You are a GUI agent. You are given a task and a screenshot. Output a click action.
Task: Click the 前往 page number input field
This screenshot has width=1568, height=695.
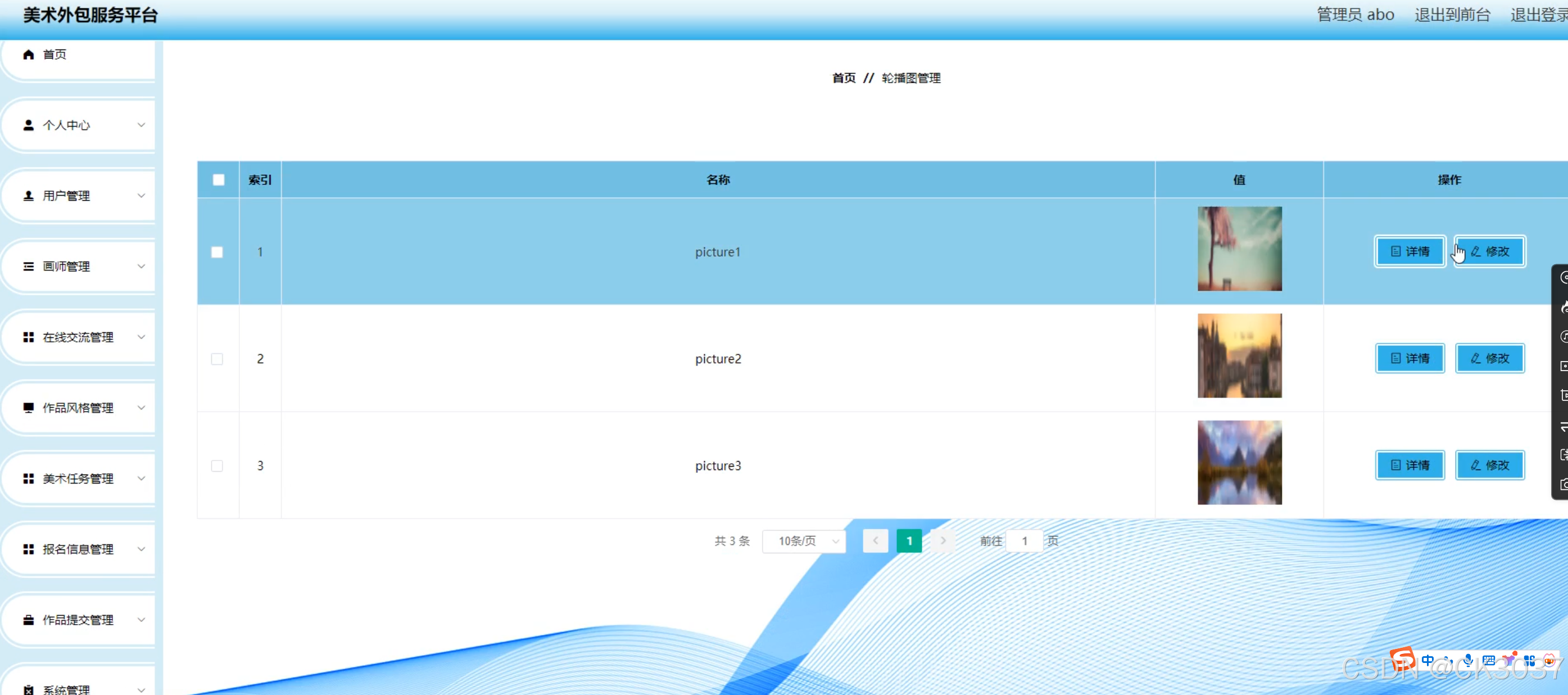(x=1025, y=541)
